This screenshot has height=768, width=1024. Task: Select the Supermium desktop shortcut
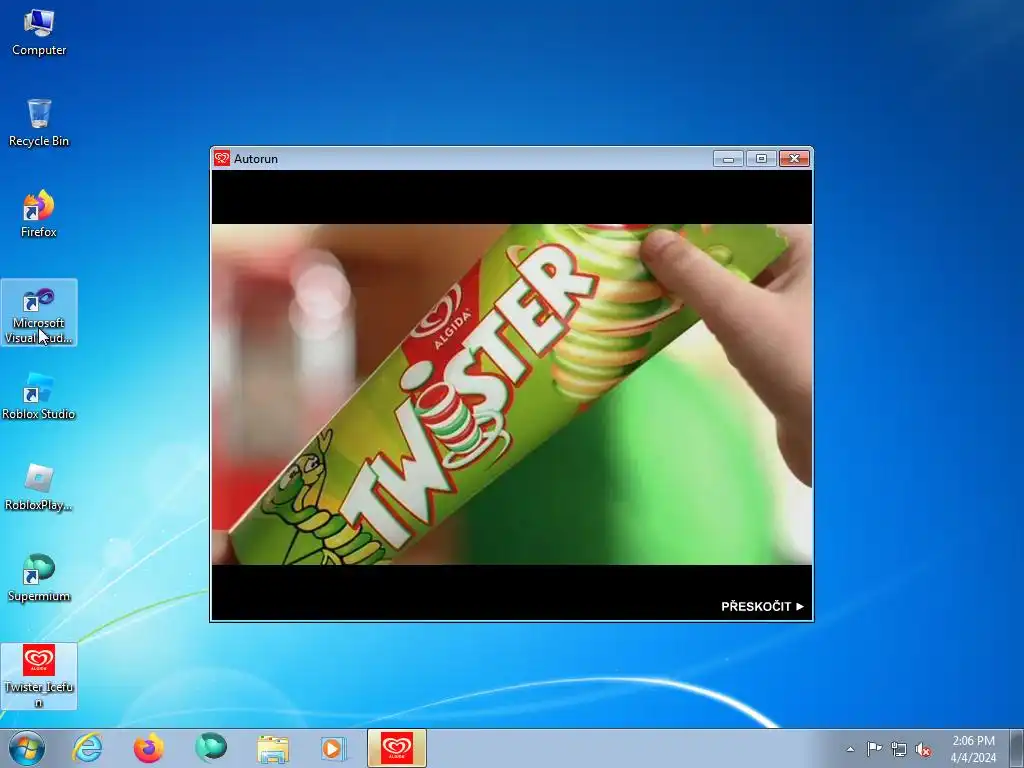[39, 579]
